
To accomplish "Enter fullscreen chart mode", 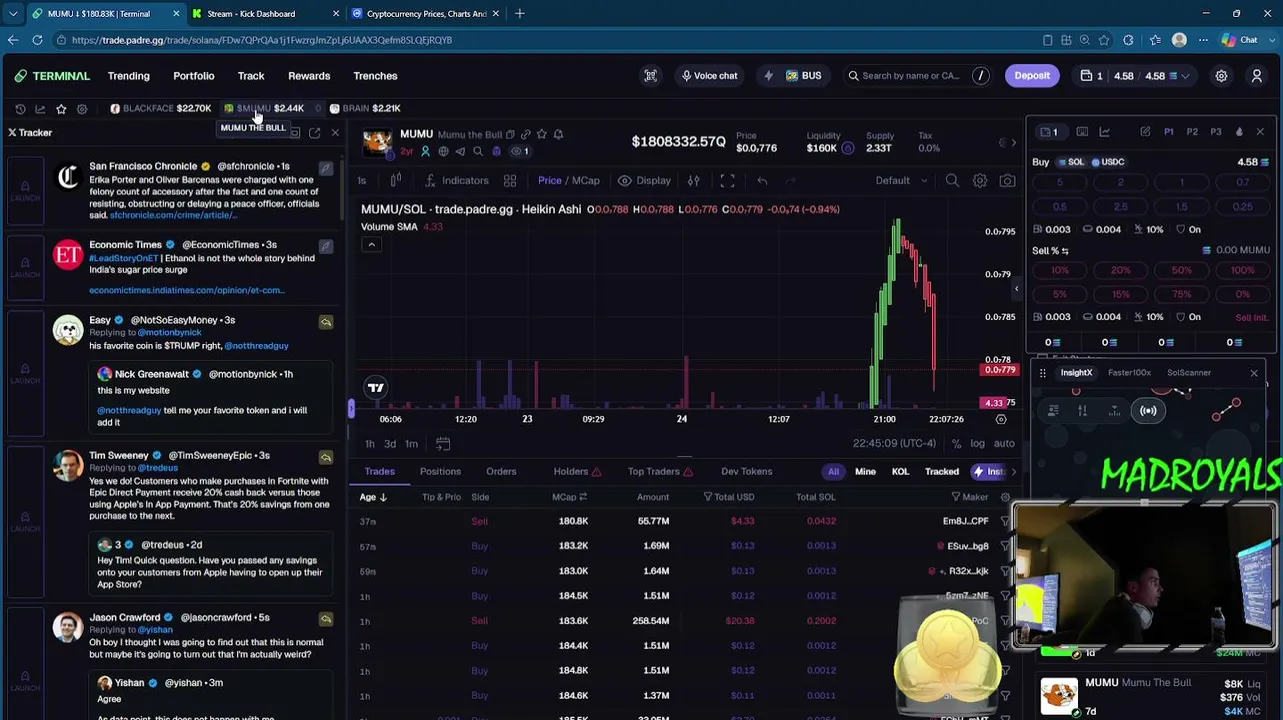I will (727, 181).
